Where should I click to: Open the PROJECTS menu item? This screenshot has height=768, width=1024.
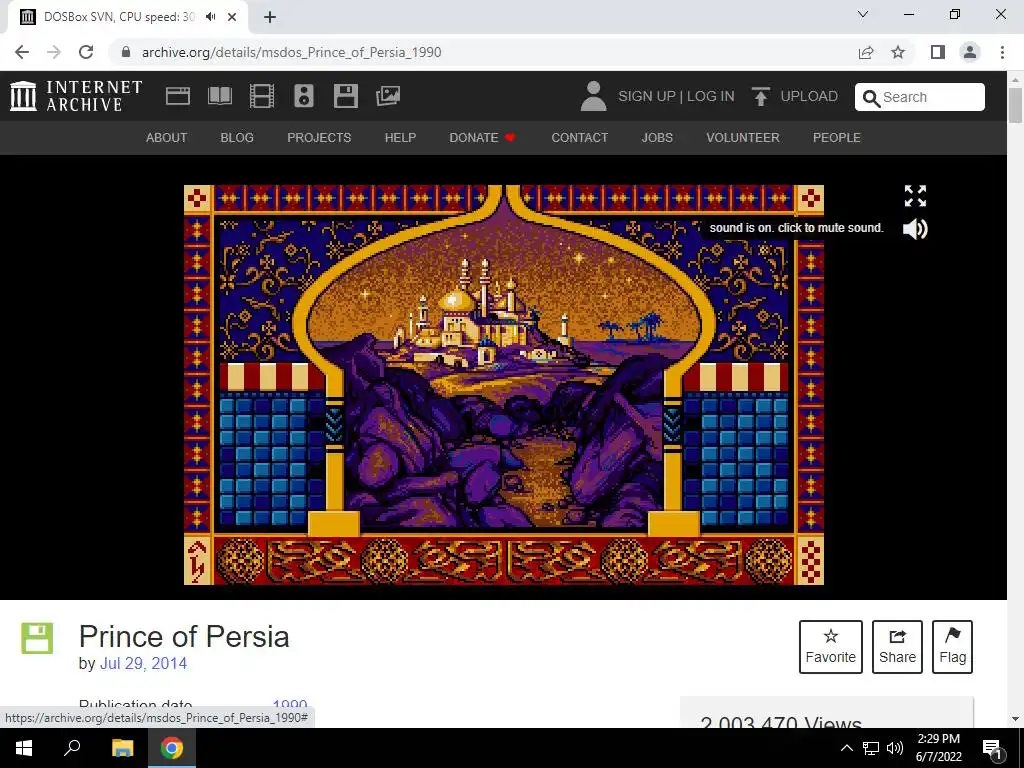coord(319,138)
